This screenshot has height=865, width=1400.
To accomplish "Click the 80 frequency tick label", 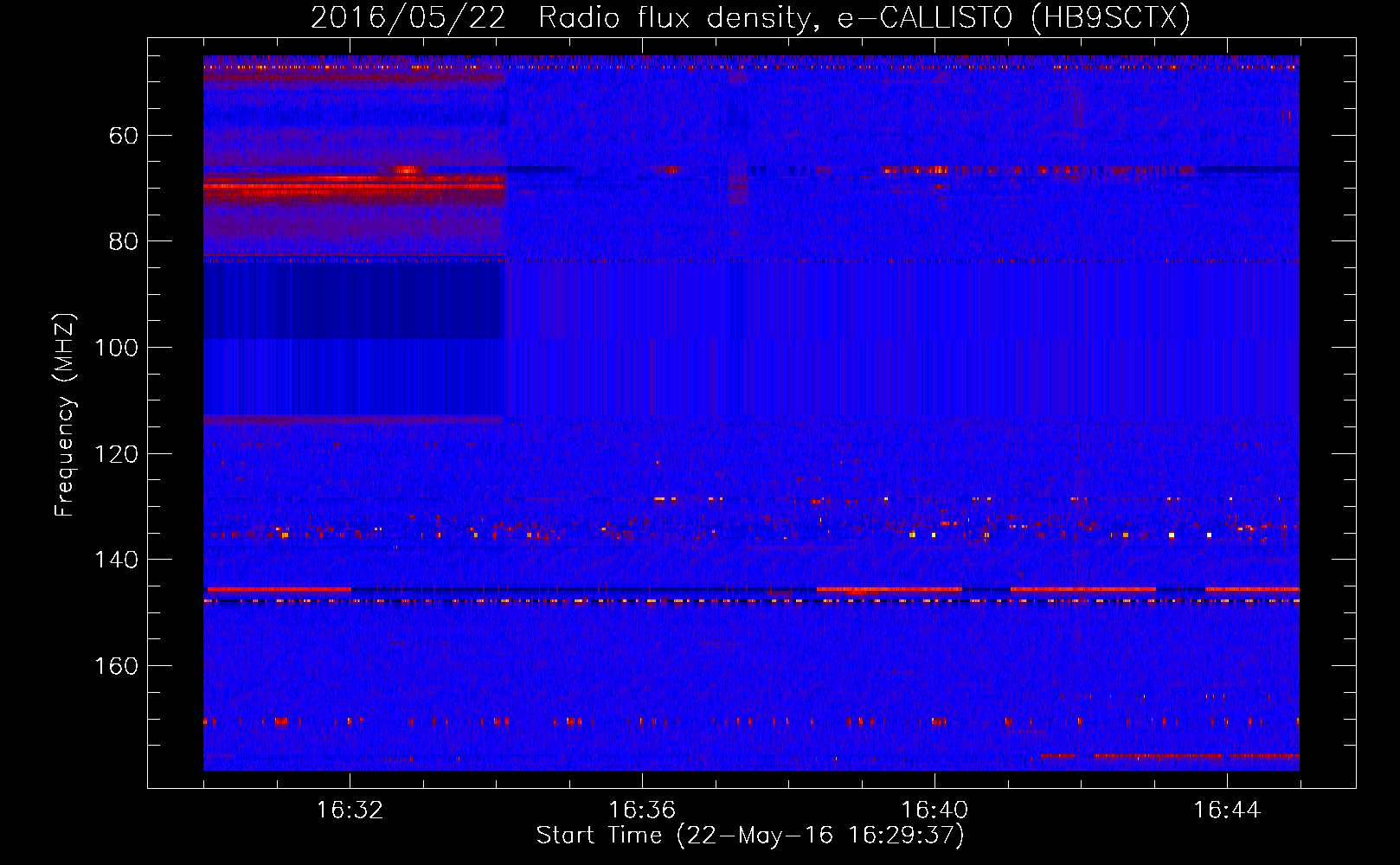I will pyautogui.click(x=124, y=241).
